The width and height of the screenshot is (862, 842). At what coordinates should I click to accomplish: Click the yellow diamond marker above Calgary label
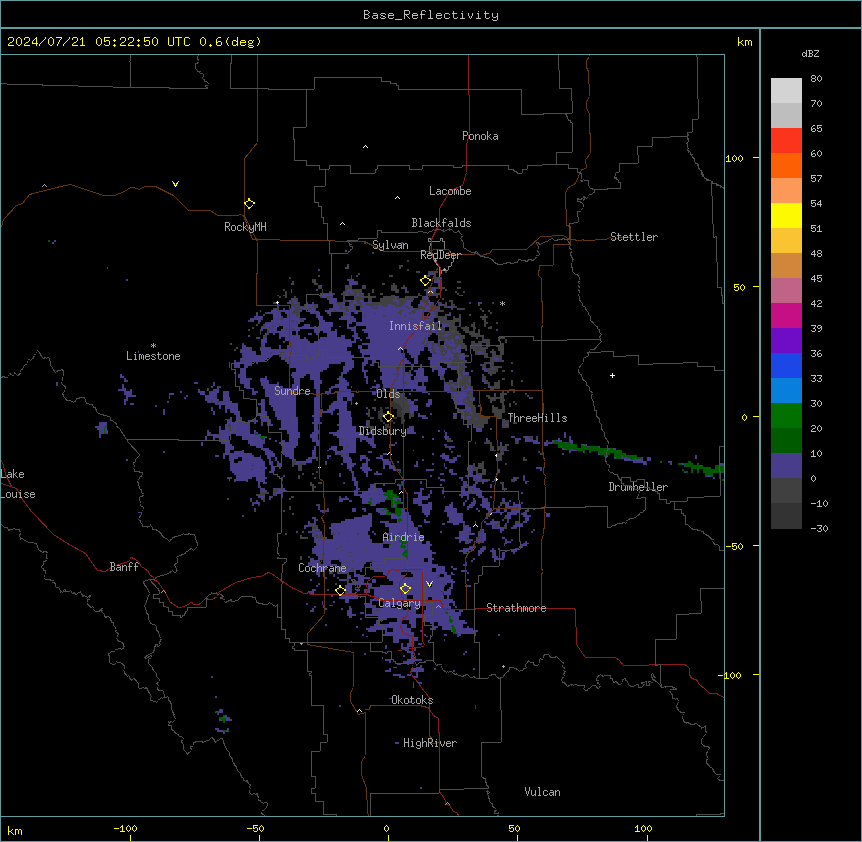(405, 589)
